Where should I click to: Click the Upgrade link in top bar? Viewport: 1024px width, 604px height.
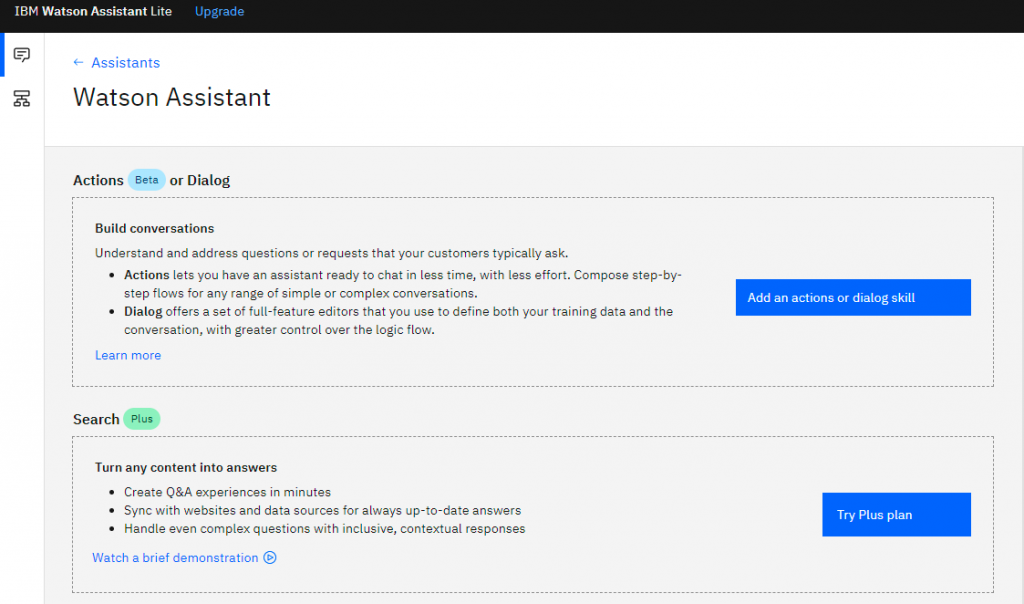pos(219,11)
